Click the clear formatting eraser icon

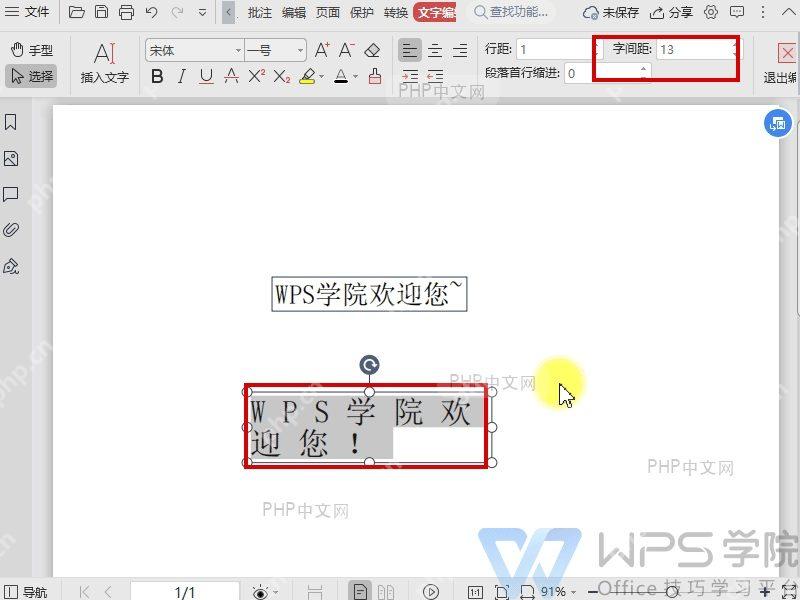[372, 50]
